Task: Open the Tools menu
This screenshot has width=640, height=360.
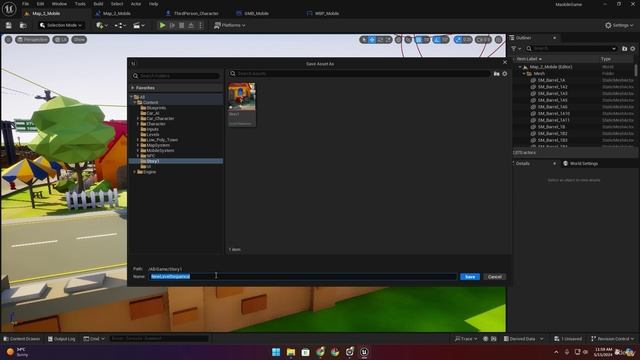Action: [80, 4]
